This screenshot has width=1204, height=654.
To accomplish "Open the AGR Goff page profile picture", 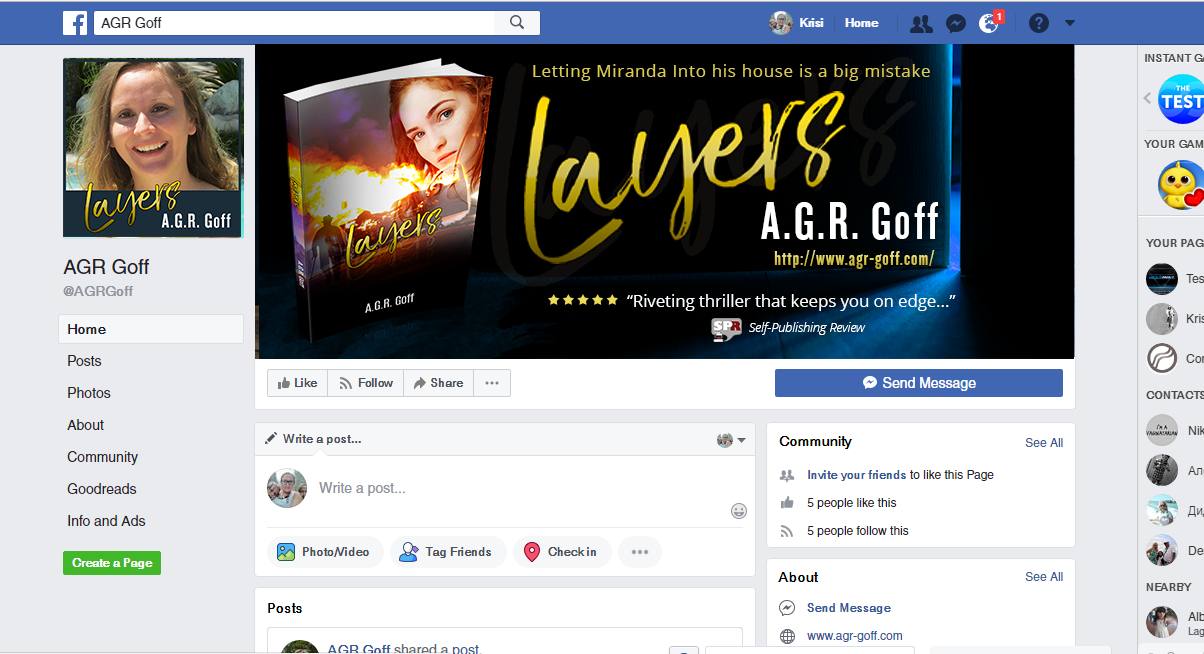I will (x=153, y=147).
